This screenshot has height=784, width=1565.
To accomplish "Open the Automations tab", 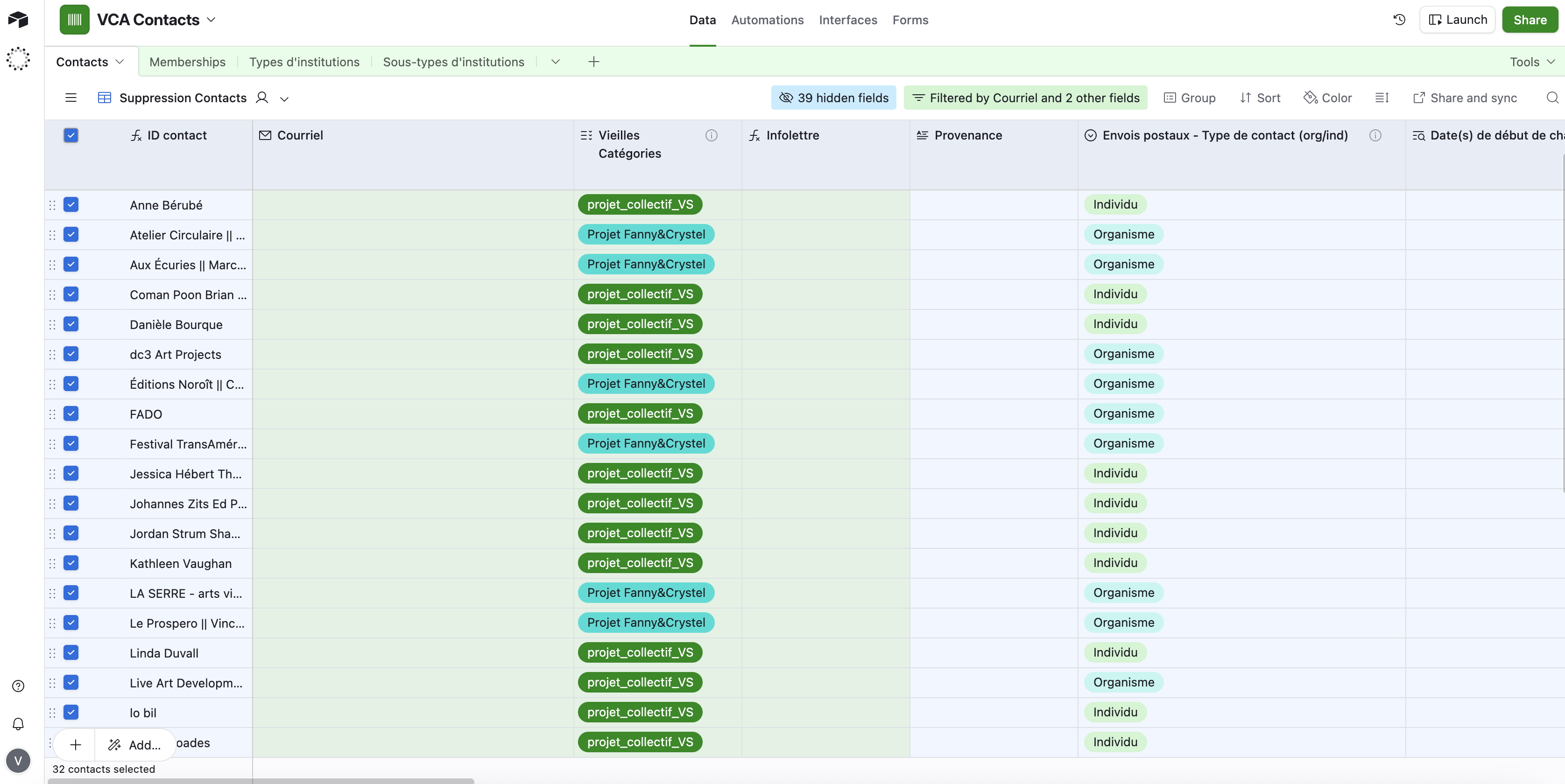I will (x=767, y=20).
